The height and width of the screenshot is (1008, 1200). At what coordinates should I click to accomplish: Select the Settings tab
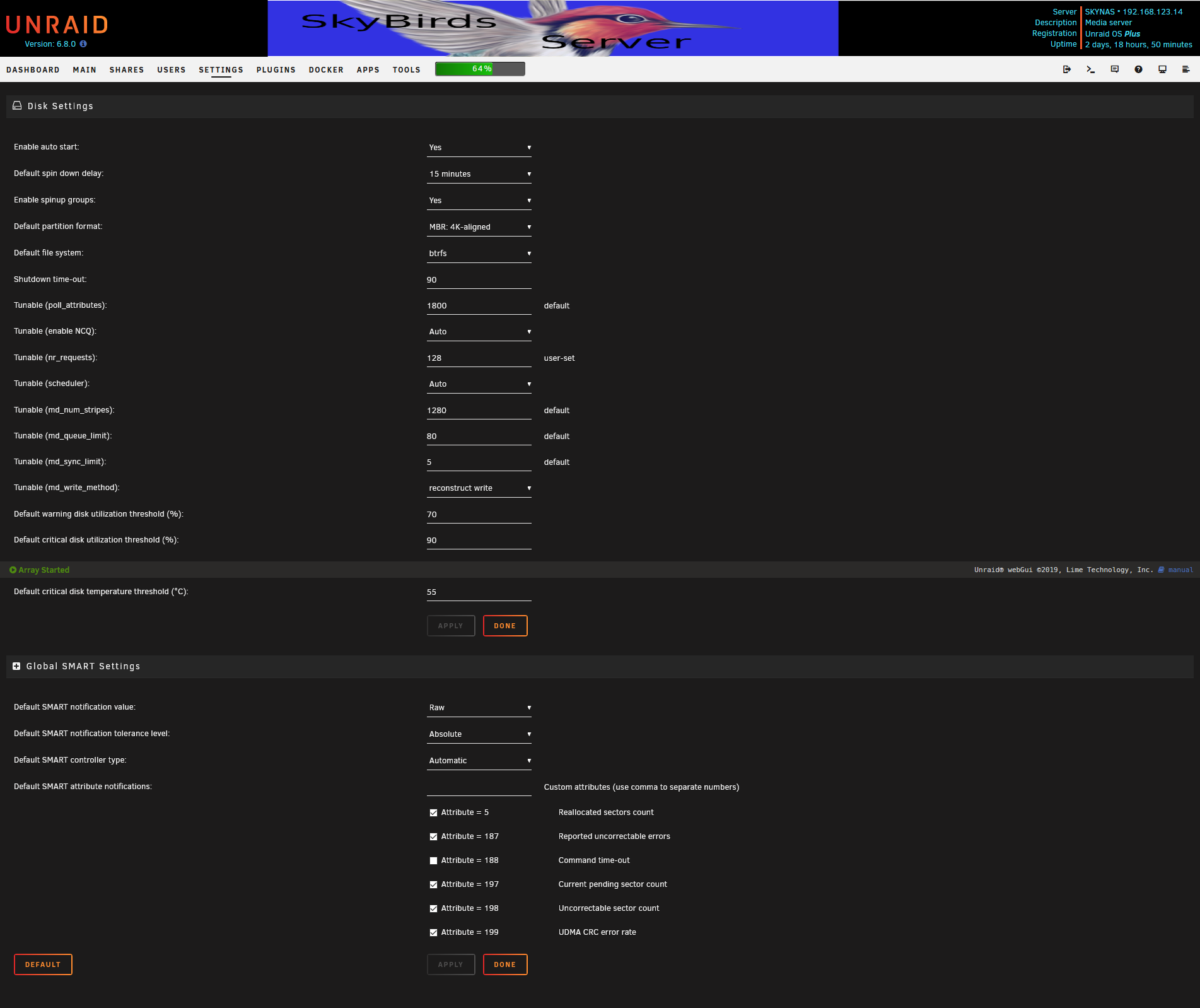click(221, 70)
